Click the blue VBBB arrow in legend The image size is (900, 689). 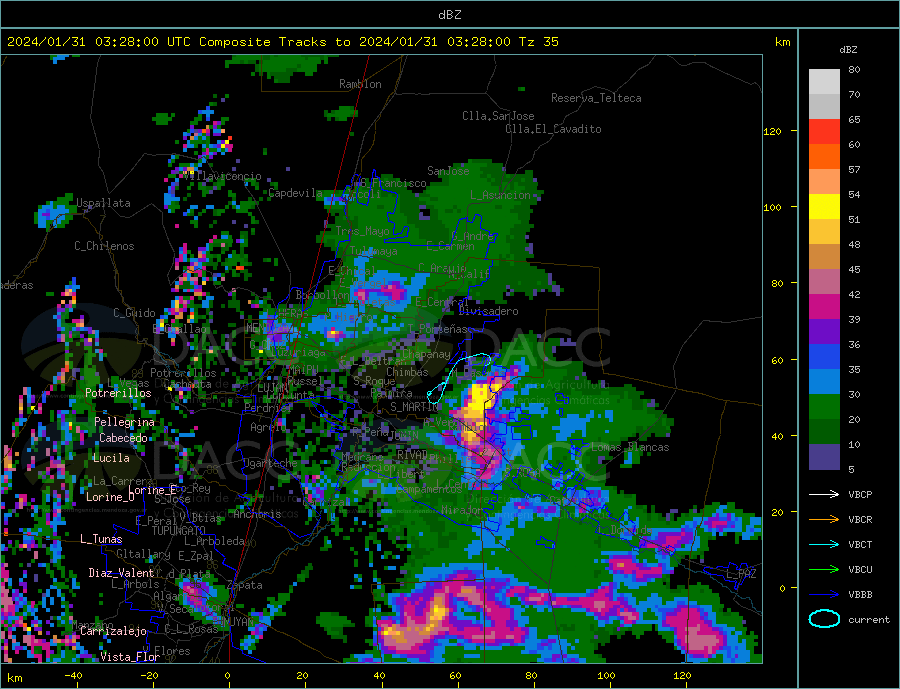click(x=824, y=594)
